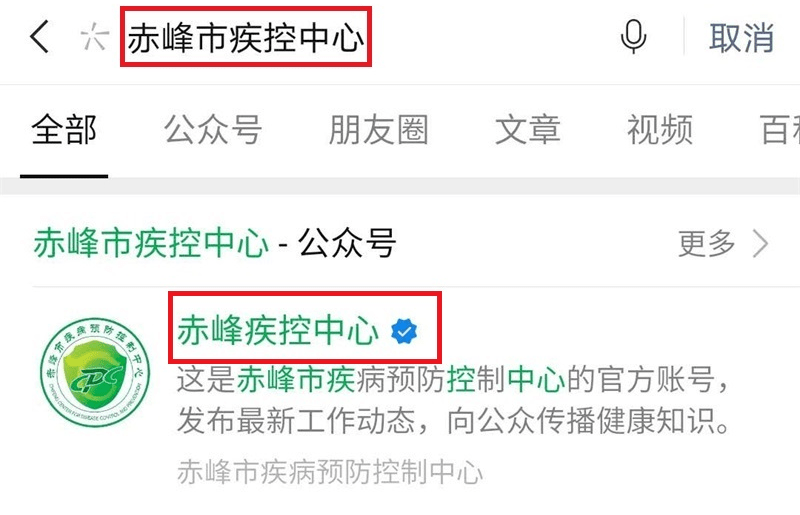This screenshot has width=800, height=515.
Task: Tap the microphone voice search icon
Action: click(633, 37)
